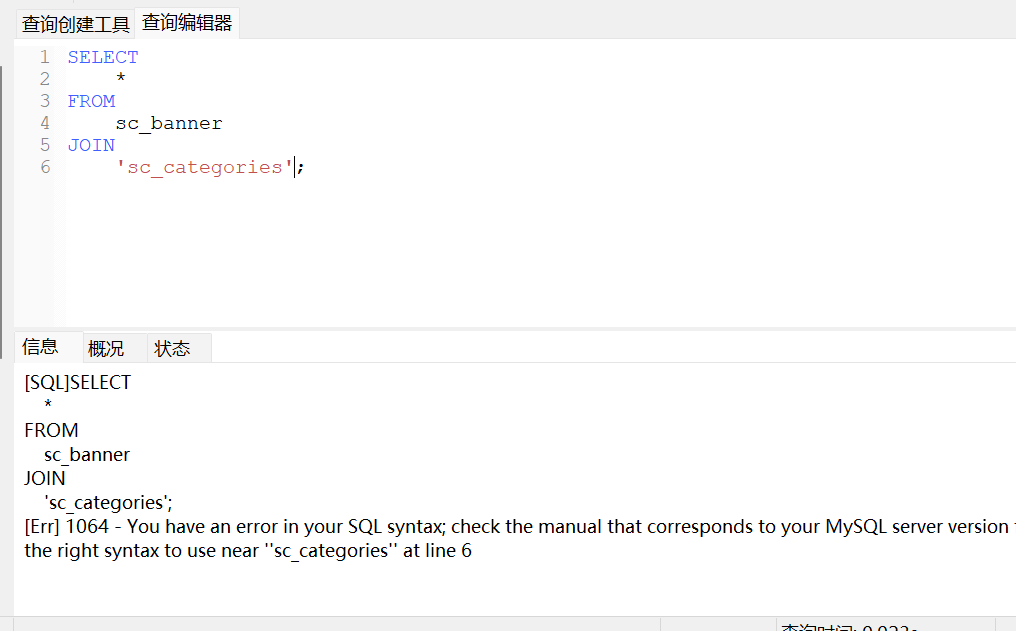This screenshot has width=1016, height=631.
Task: Click the JOIN keyword in the query editor
Action: tap(91, 145)
